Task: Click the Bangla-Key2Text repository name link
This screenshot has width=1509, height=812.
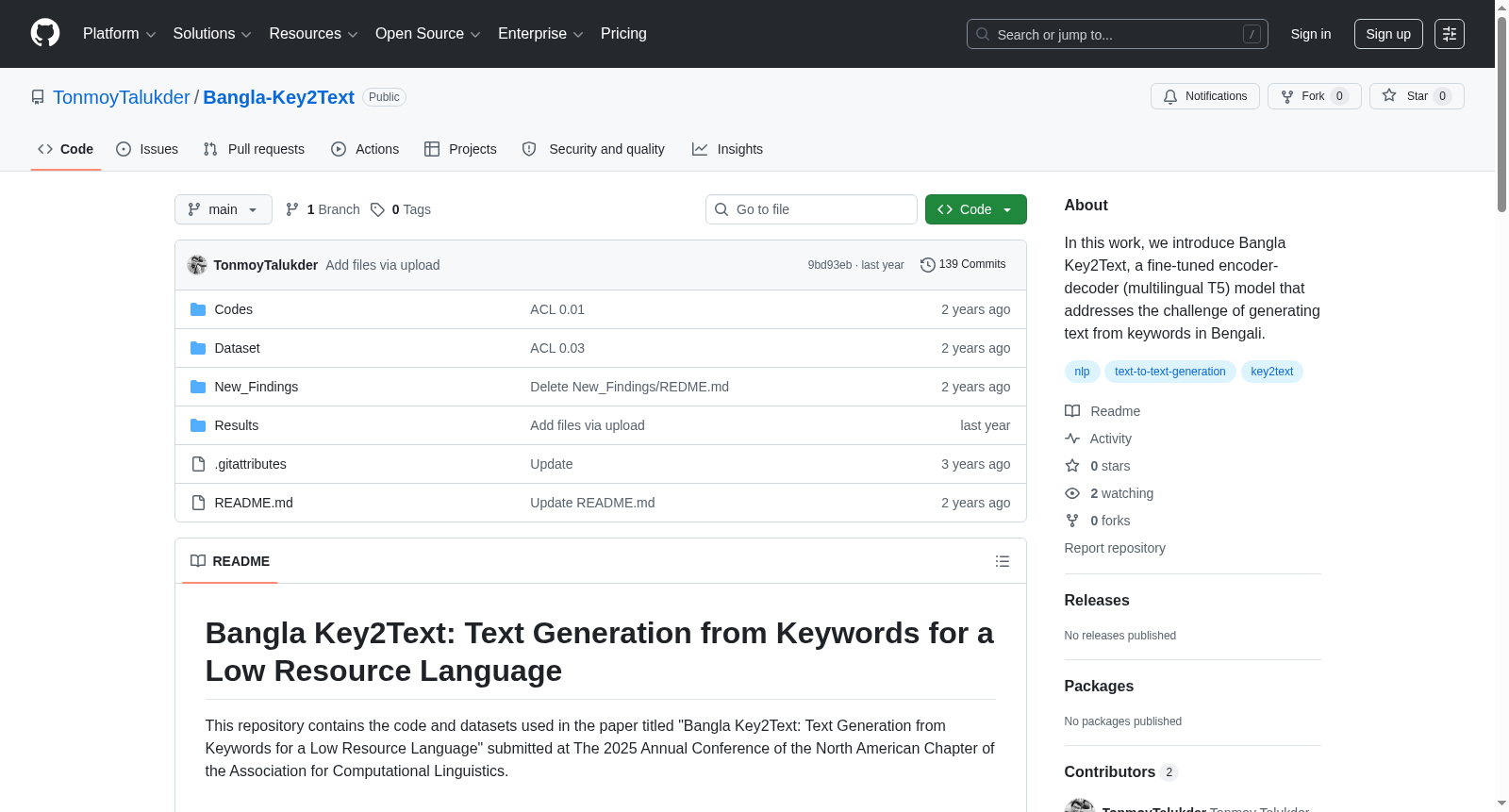Action: (x=279, y=97)
